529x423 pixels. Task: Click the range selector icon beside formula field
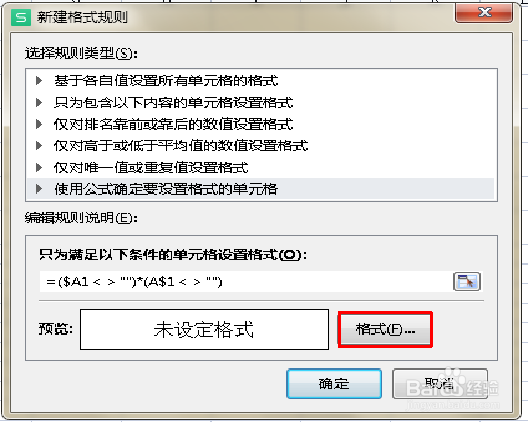(467, 281)
